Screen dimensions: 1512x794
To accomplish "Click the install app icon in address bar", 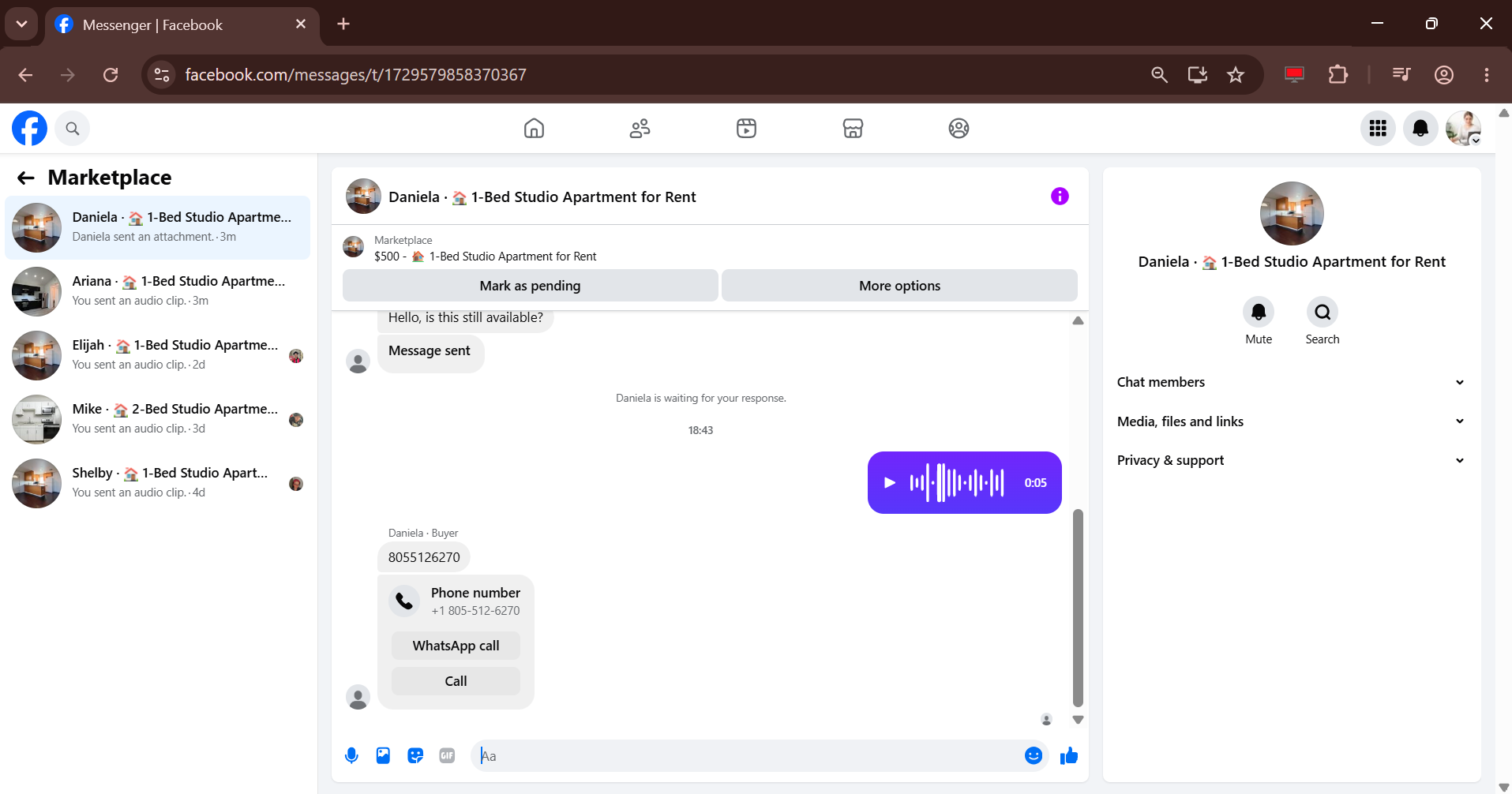I will click(x=1198, y=75).
